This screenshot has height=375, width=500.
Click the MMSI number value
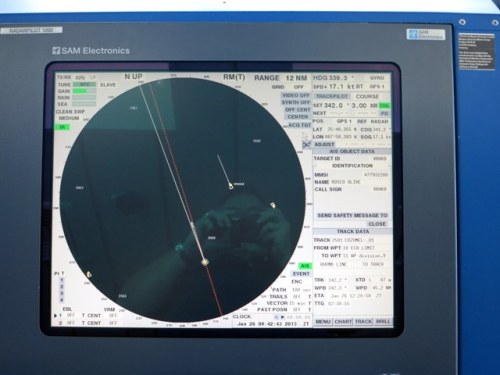[376, 175]
